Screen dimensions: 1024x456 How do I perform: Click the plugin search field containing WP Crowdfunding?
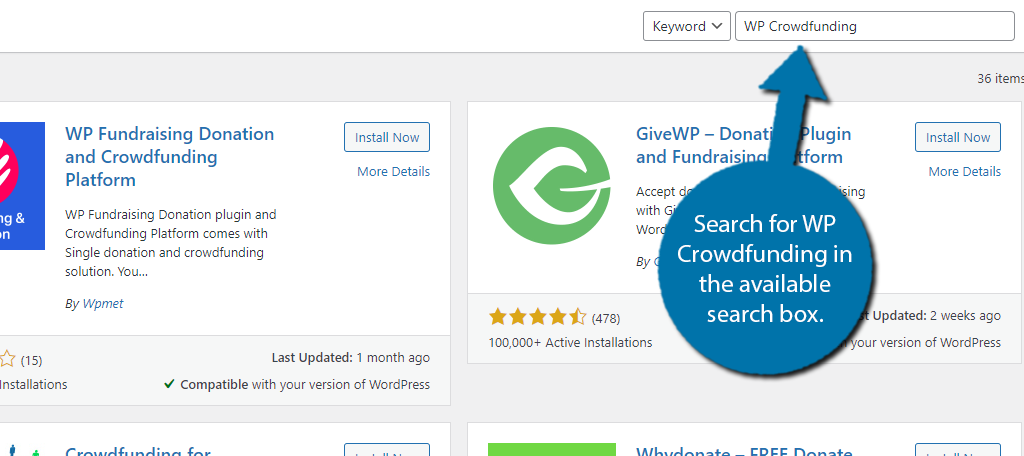pos(874,26)
